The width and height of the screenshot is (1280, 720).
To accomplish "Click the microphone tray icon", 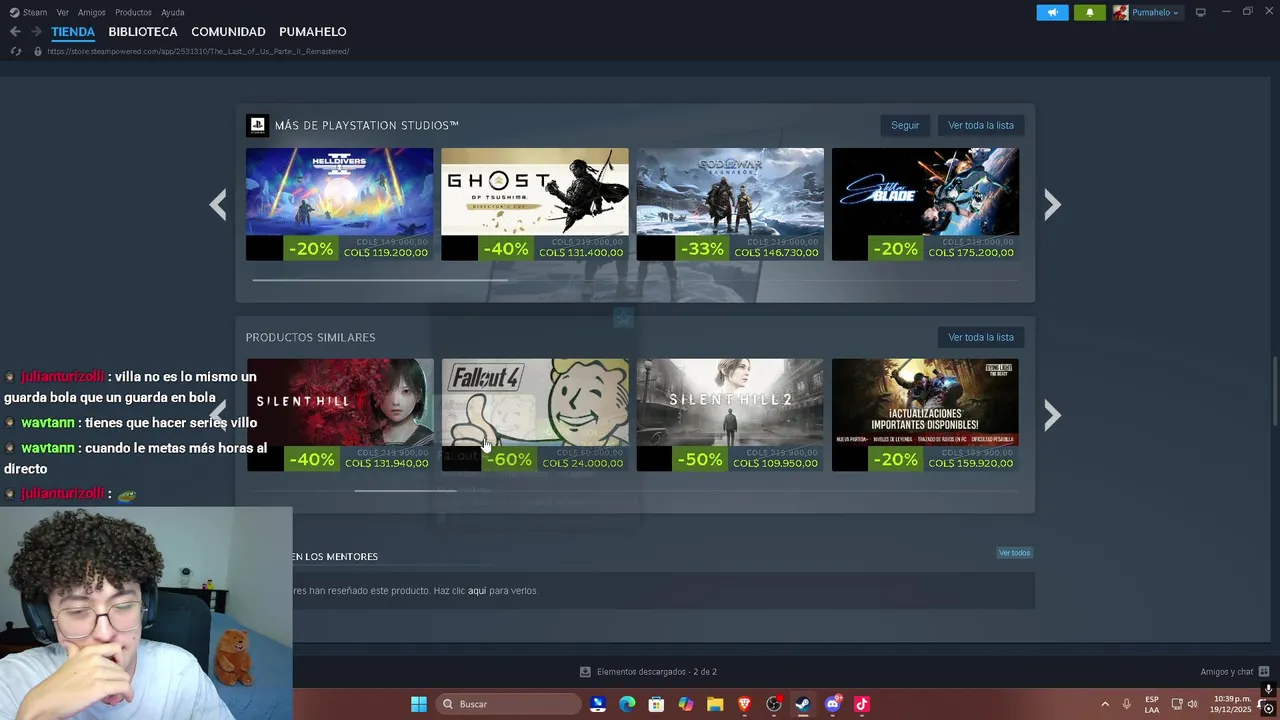I will (x=1126, y=704).
